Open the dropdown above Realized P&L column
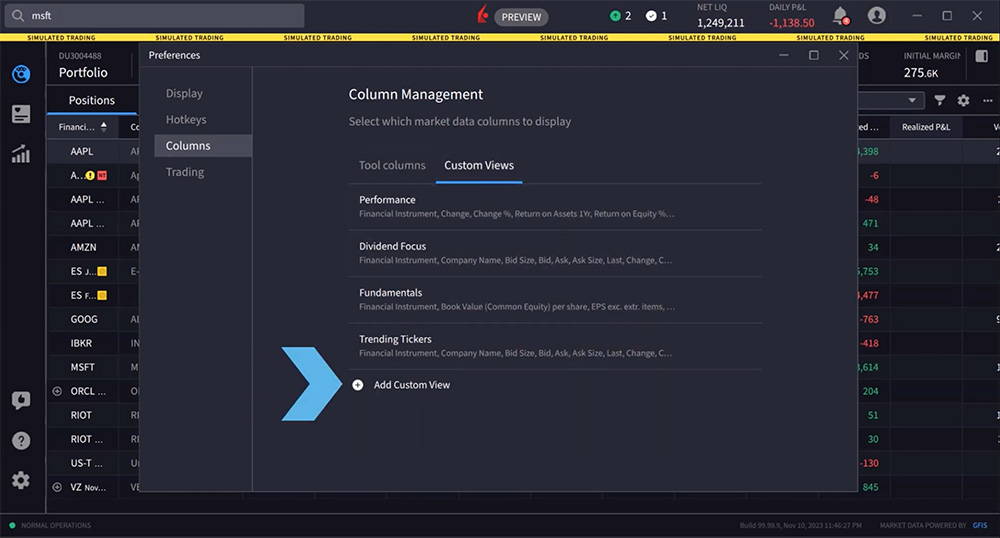 click(x=911, y=100)
